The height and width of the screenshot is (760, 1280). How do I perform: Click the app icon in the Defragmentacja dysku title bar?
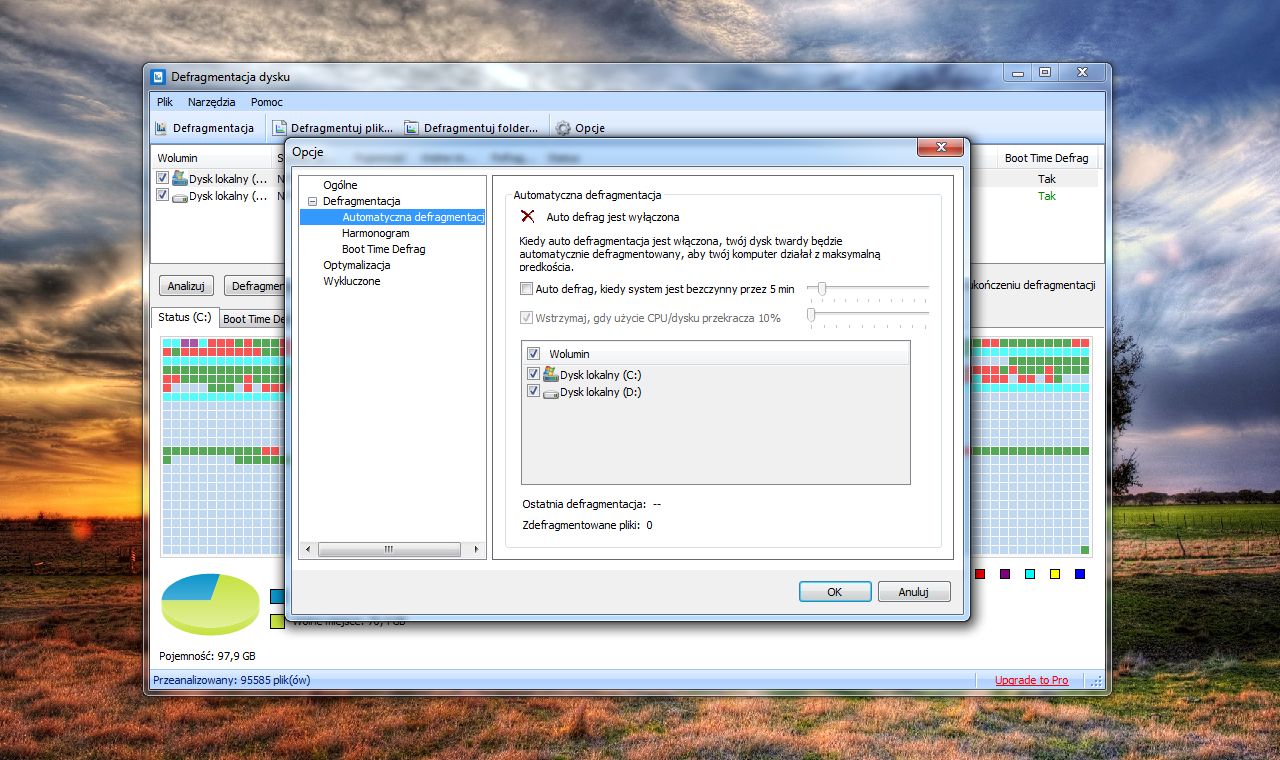[158, 76]
